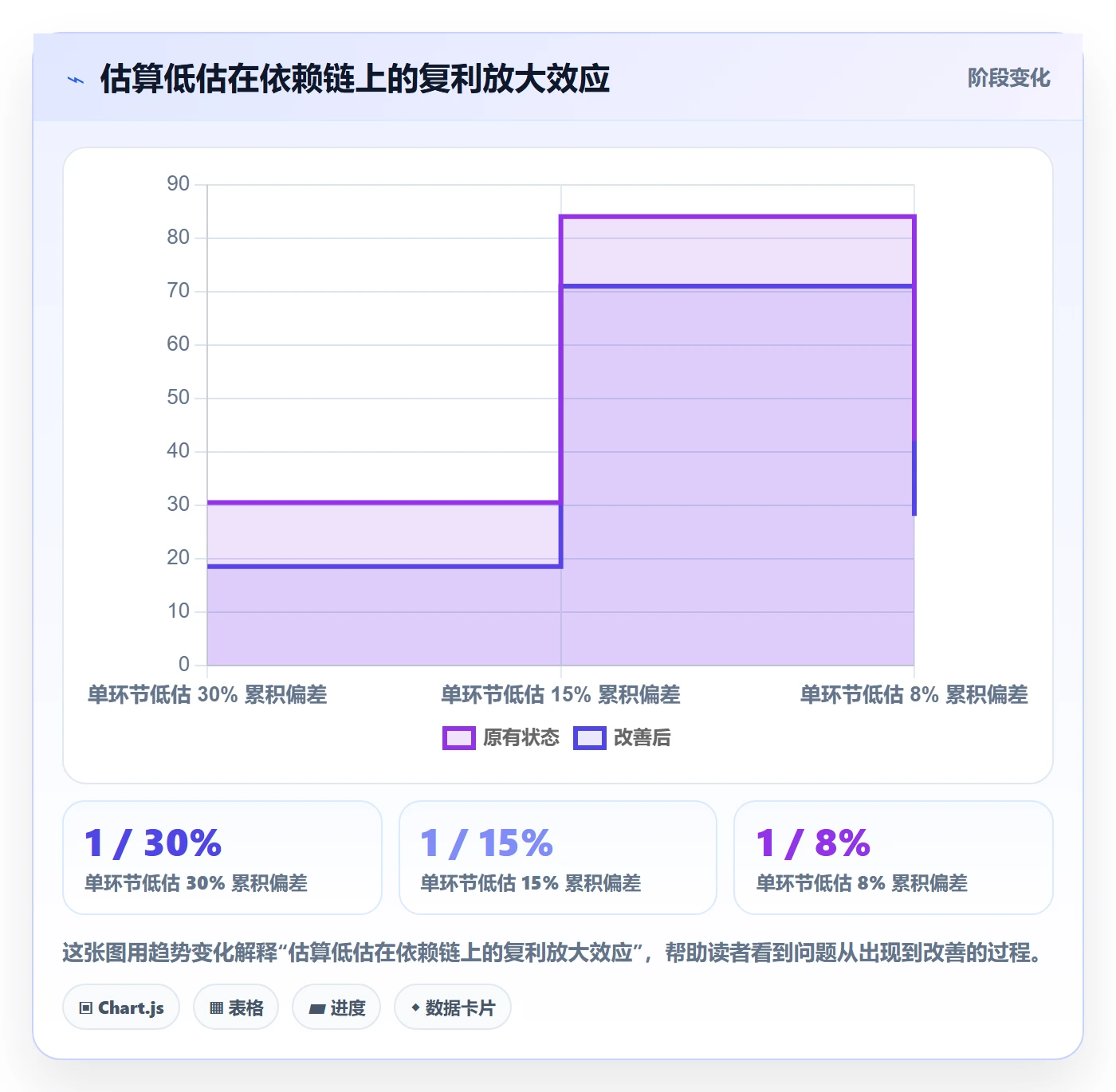Click the table grid icon in 表格 tag

[x=216, y=1008]
